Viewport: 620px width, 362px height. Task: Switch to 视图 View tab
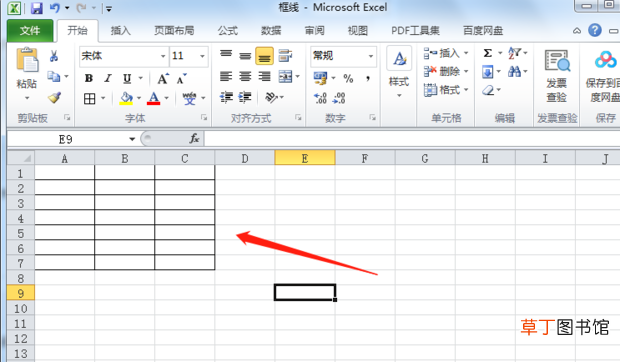click(358, 30)
